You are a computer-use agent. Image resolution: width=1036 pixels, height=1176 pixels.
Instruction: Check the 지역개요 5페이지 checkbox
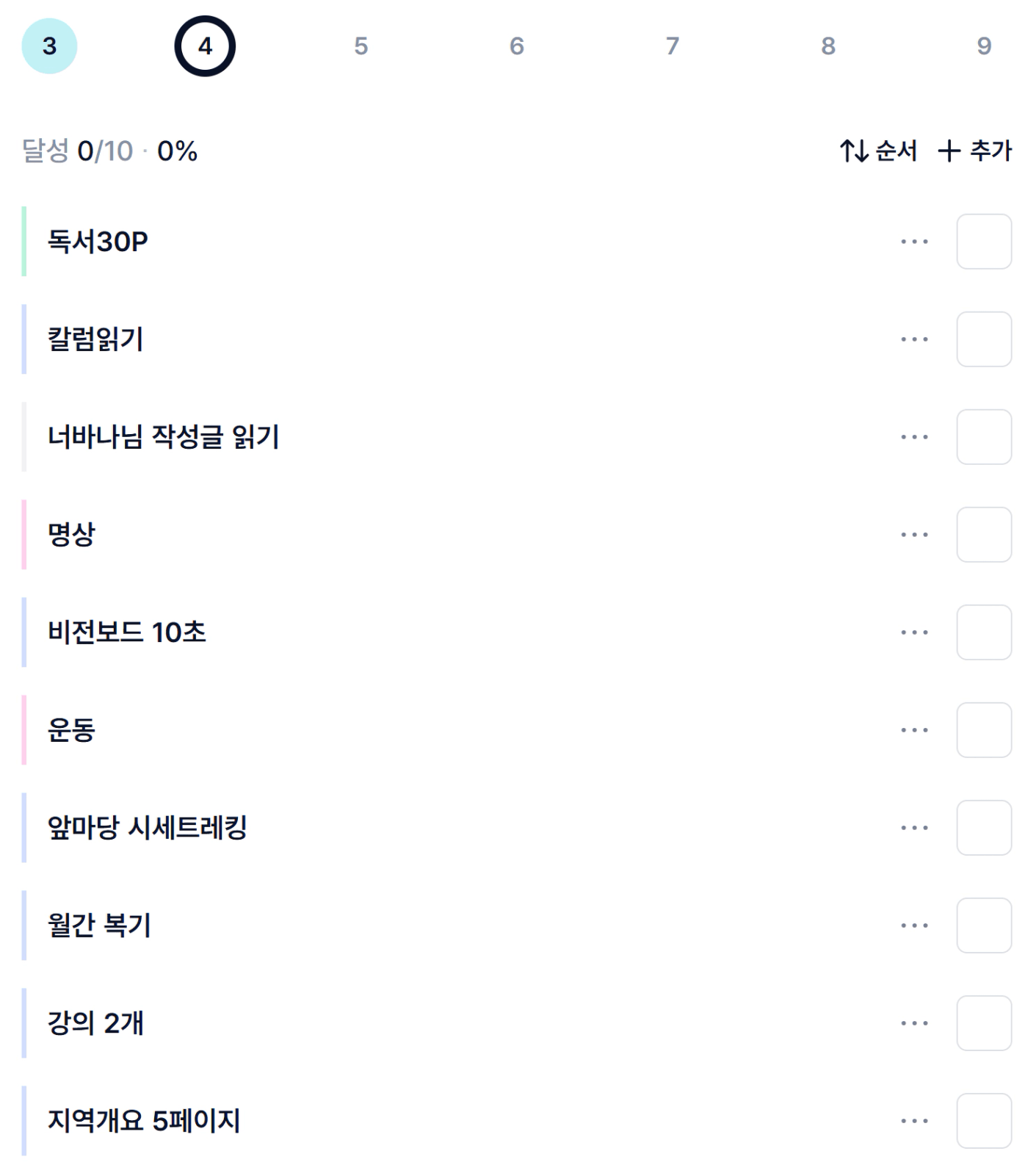[984, 1121]
